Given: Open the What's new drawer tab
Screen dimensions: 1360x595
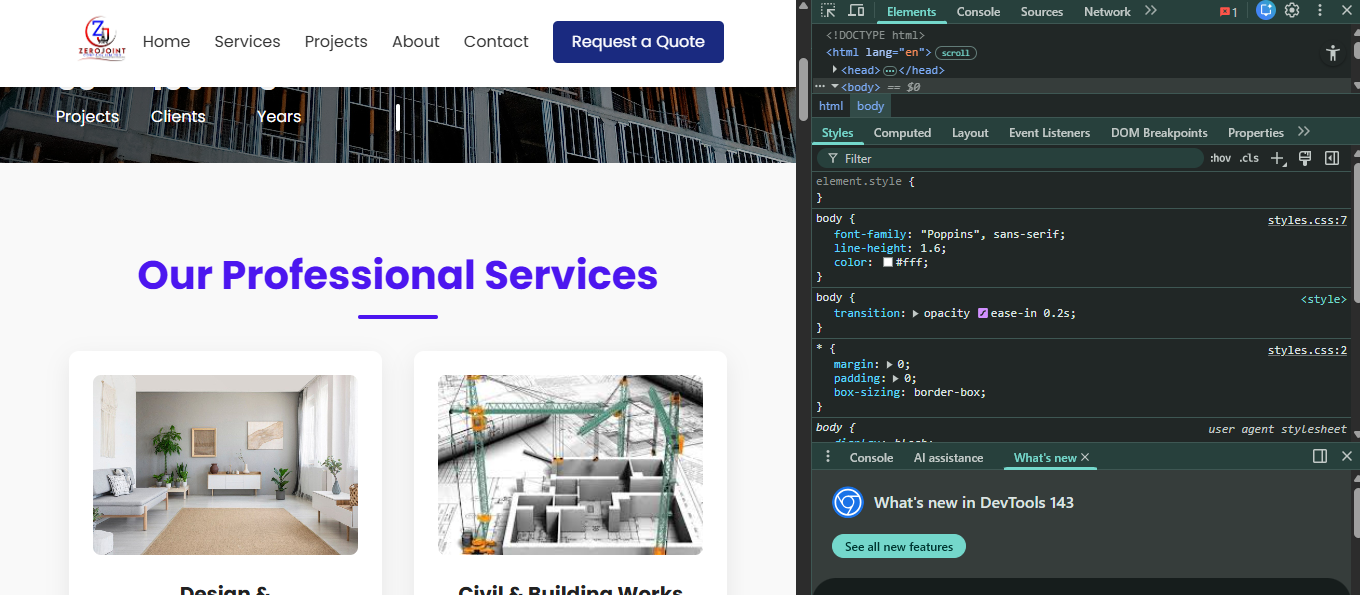Looking at the screenshot, I should pyautogui.click(x=1045, y=457).
